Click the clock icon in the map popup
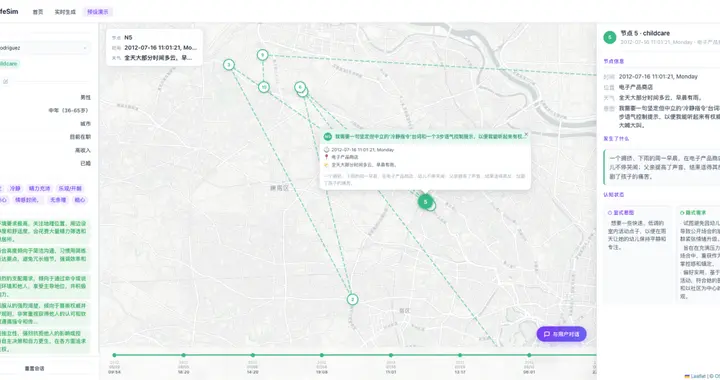Image resolution: width=720 pixels, height=380 pixels. tap(326, 150)
